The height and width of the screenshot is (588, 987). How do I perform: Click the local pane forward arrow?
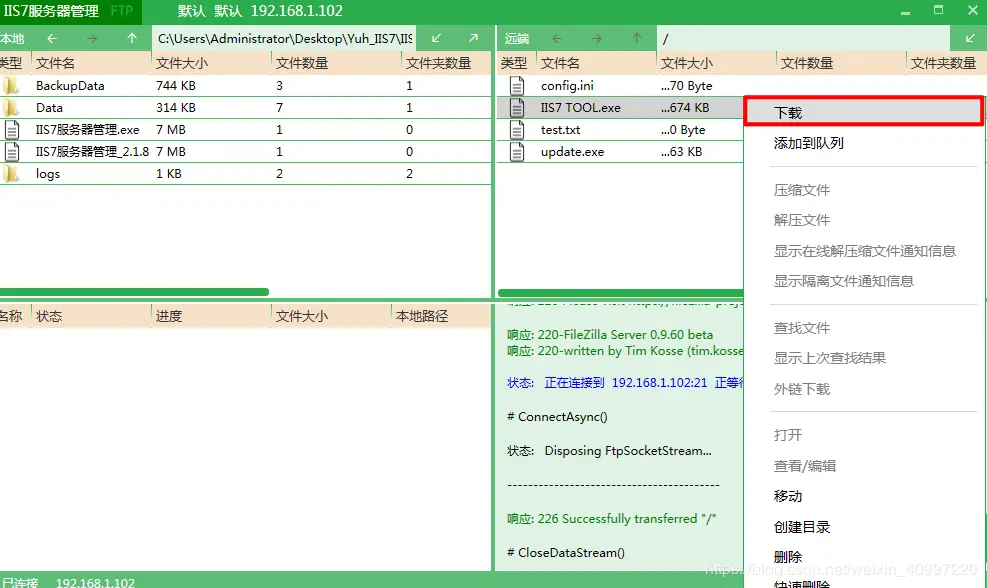pyautogui.click(x=92, y=38)
